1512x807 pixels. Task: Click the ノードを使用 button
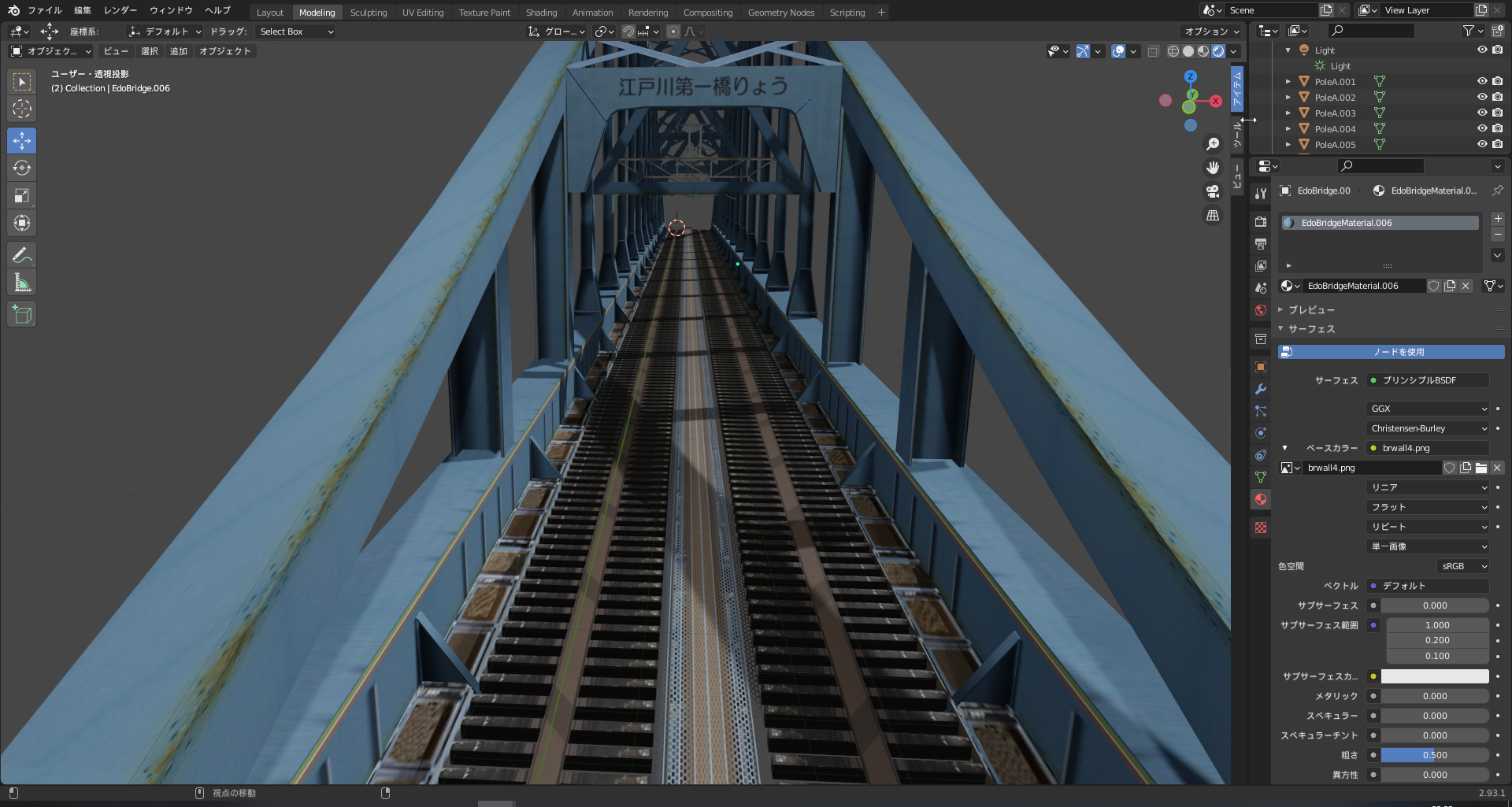tap(1391, 352)
